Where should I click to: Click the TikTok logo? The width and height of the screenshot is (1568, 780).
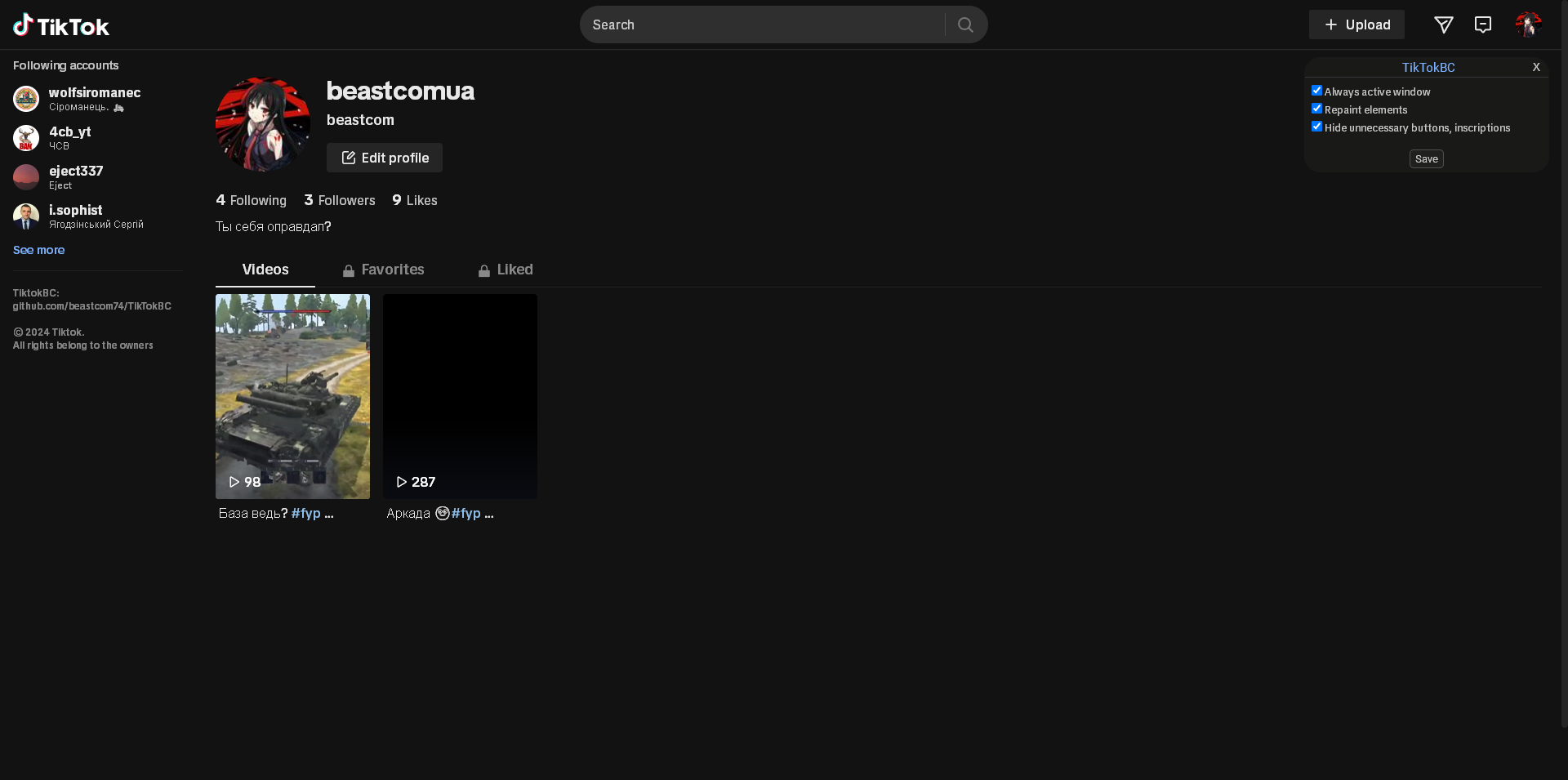[61, 25]
